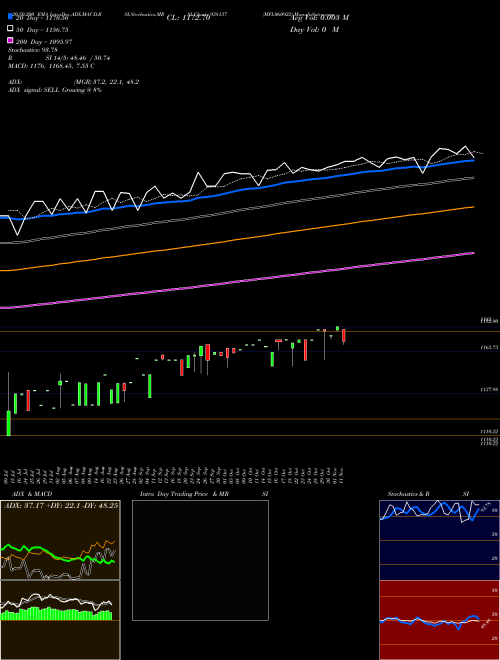Screen dimensions: 500x660
Task: Open the ADX chart with green and orange lines
Action: pyautogui.click(x=60, y=540)
